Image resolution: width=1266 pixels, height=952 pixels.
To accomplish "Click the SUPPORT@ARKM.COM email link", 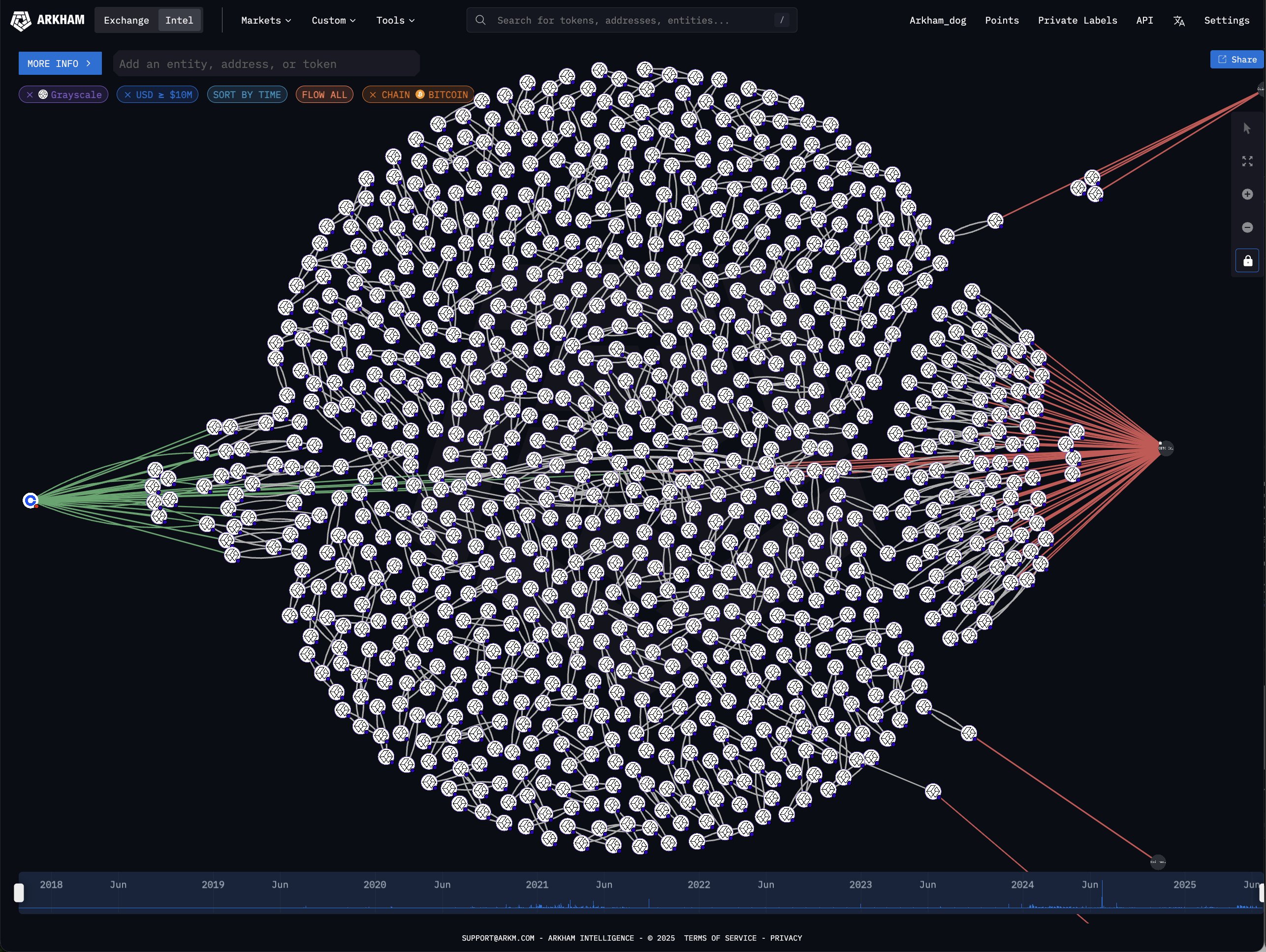I will 498,938.
